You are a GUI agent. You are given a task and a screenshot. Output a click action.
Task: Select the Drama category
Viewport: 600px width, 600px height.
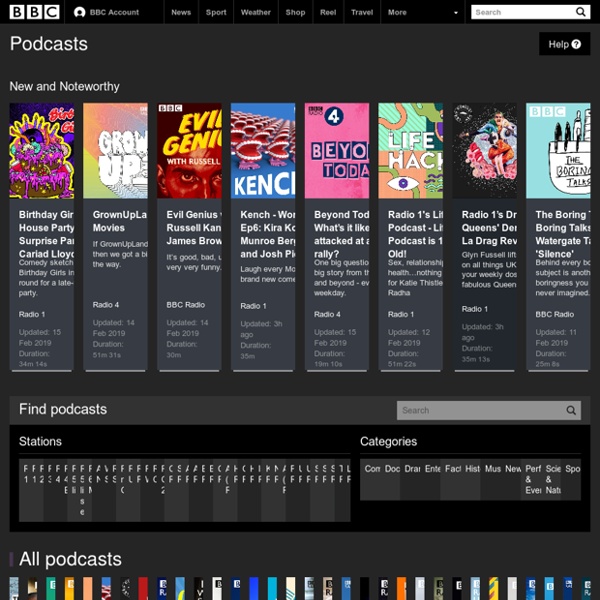pyautogui.click(x=412, y=479)
